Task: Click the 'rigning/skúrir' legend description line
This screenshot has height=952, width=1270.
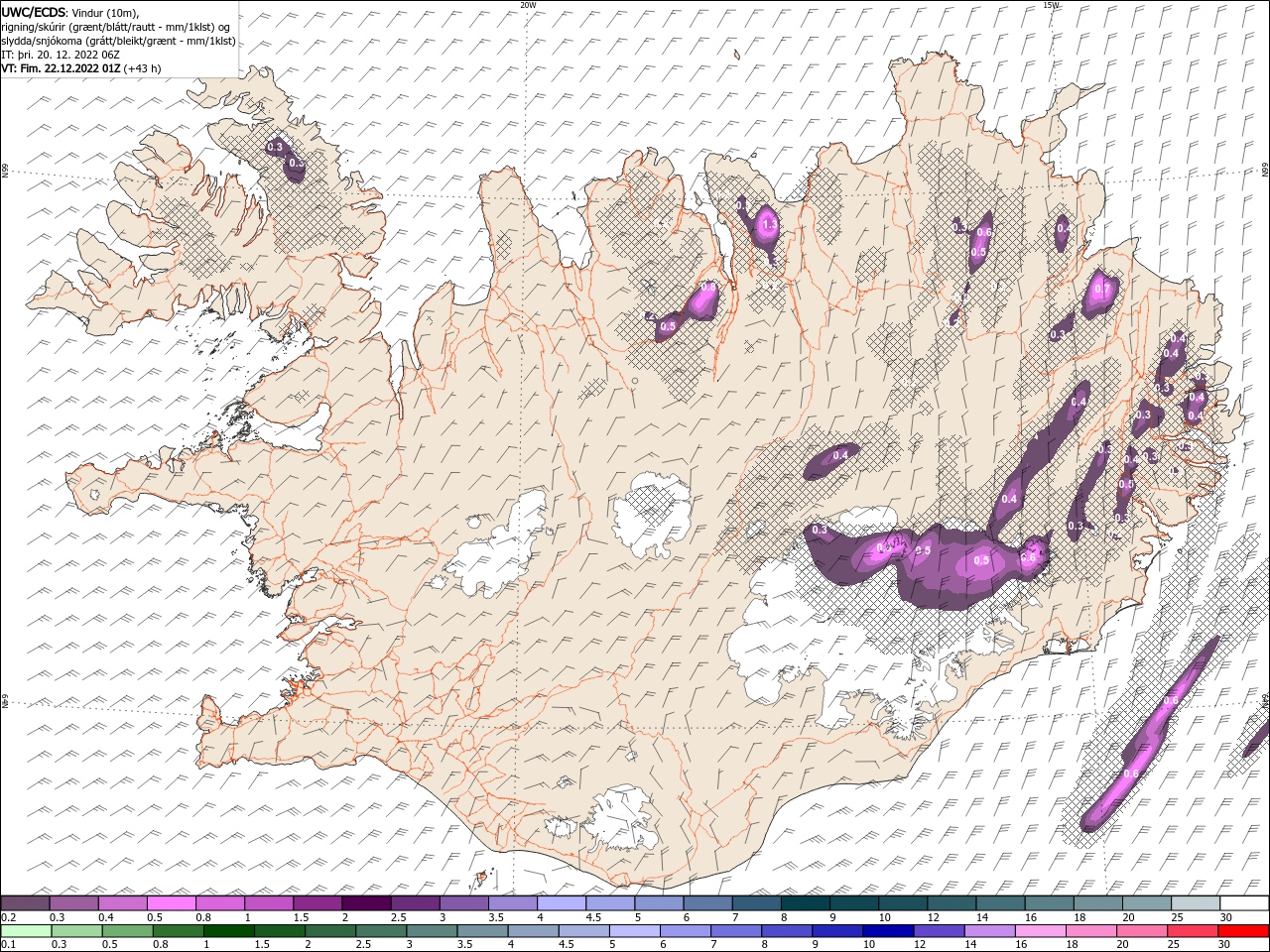Action: coord(115,26)
